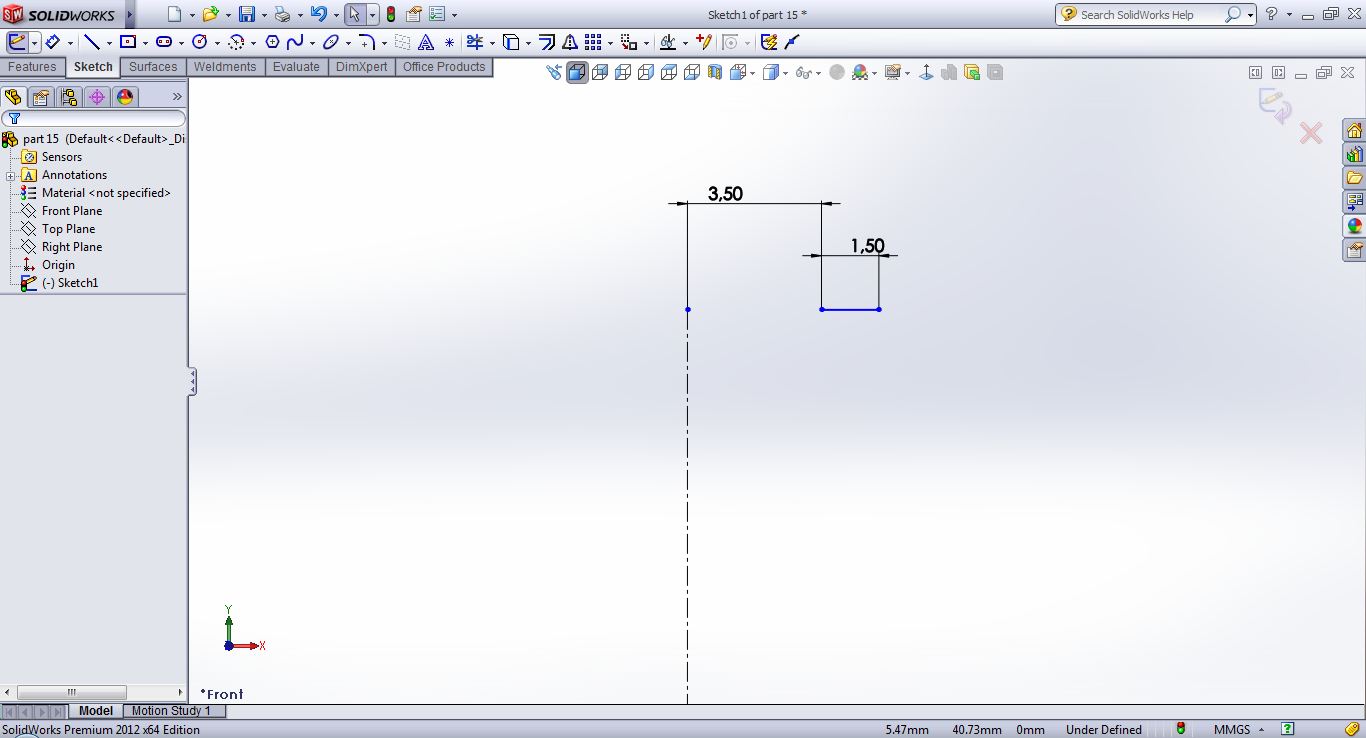Open the Design Library task pane tab

click(x=1354, y=155)
